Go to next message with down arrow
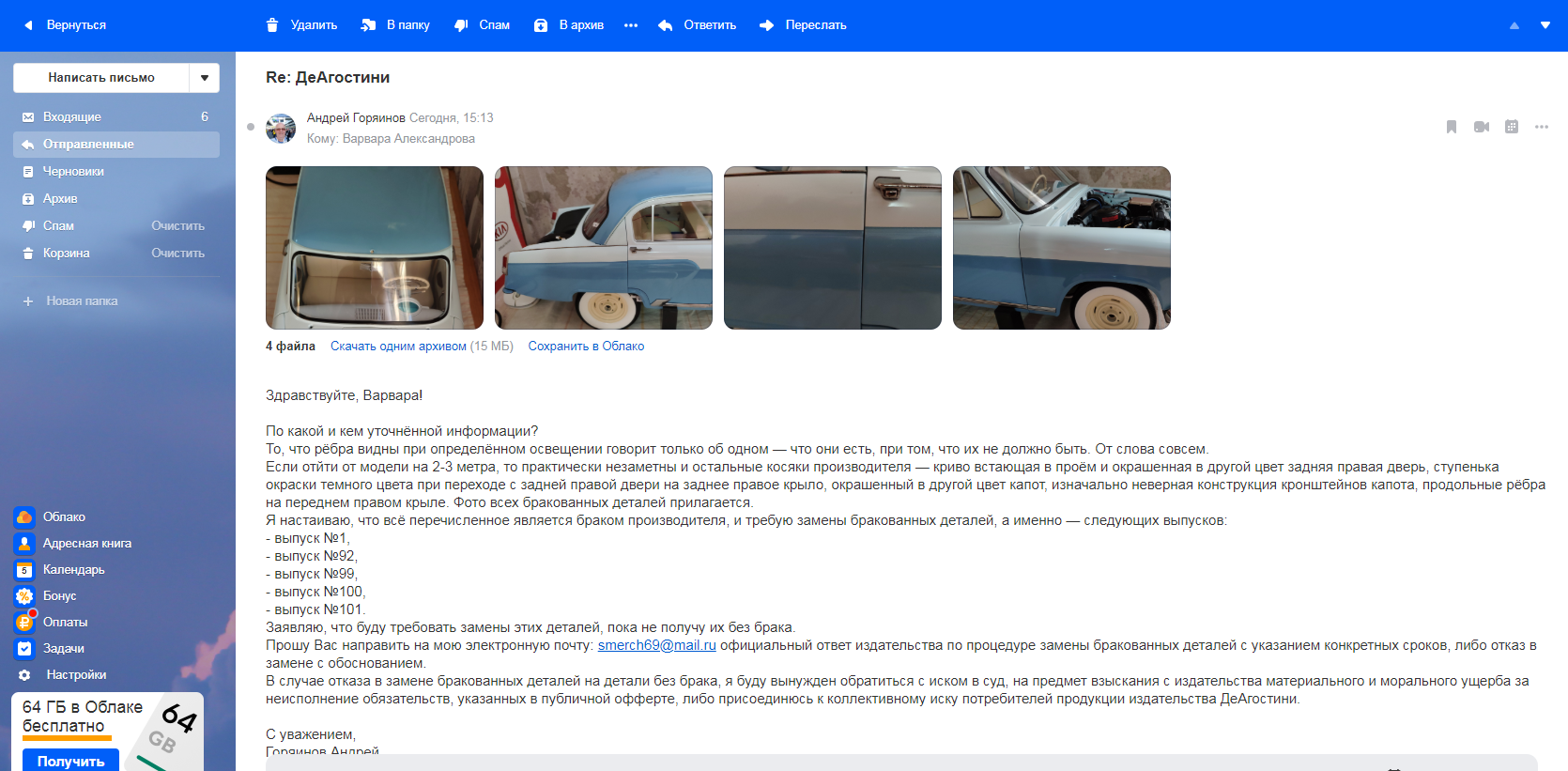 (x=1545, y=25)
